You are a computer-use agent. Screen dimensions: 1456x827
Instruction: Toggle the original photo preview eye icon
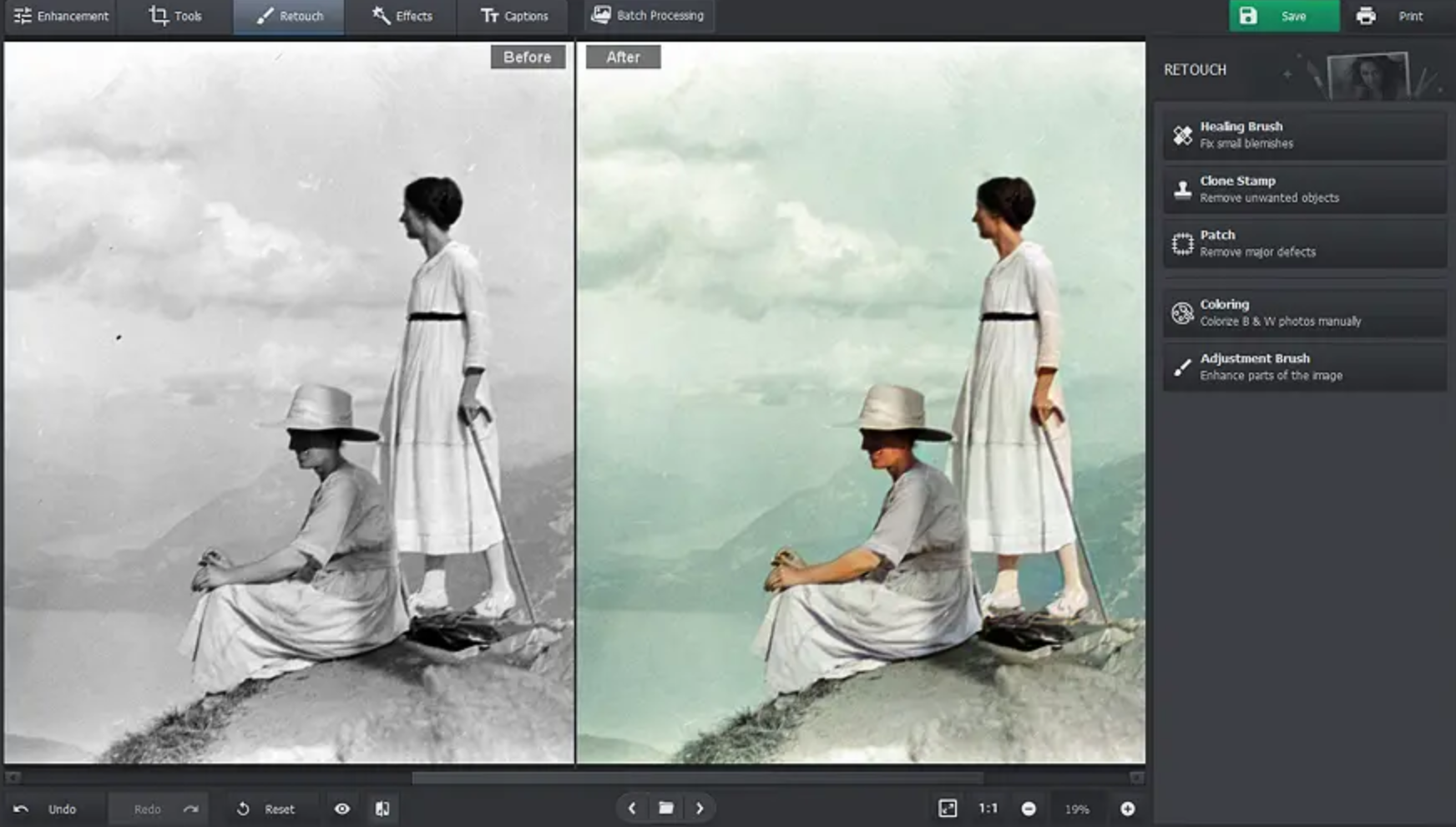(341, 808)
